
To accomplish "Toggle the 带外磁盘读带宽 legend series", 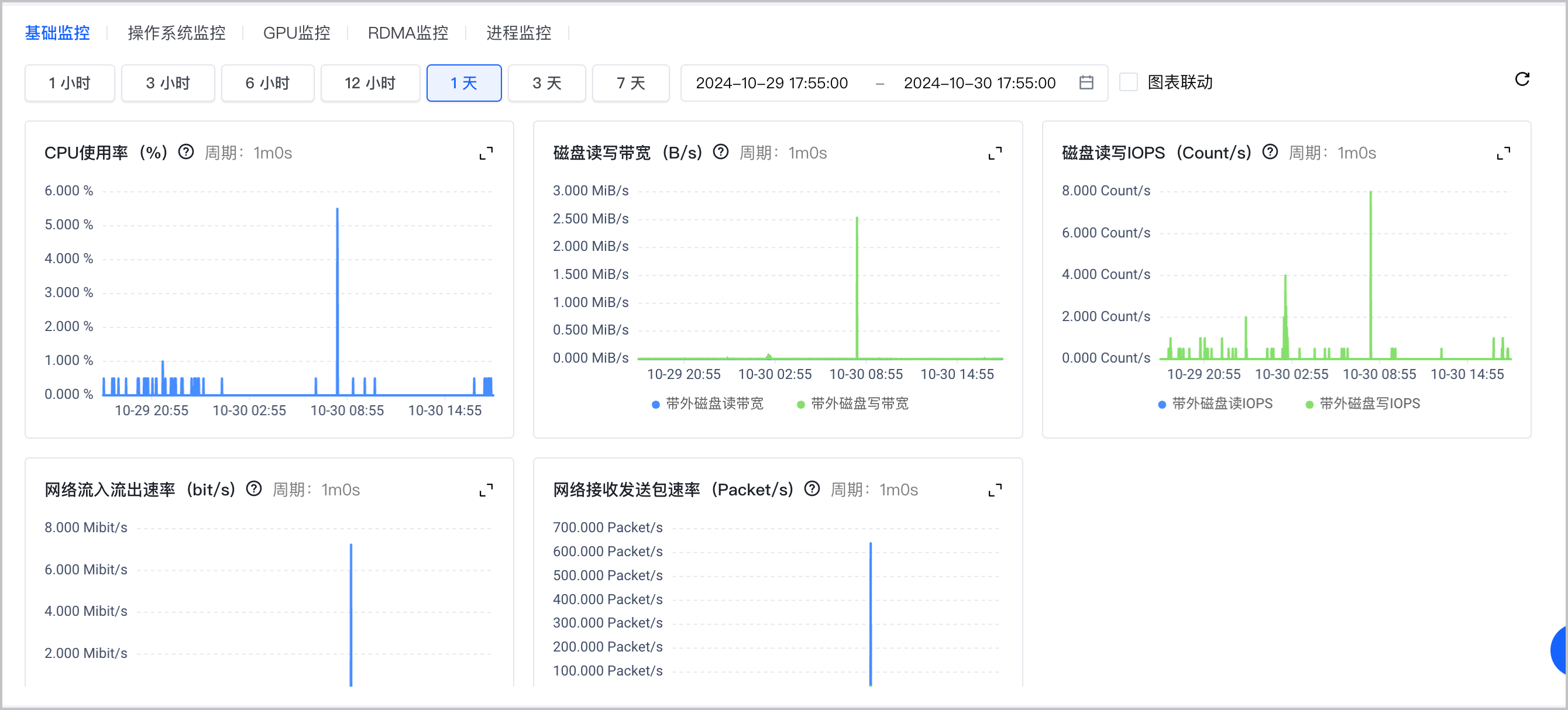I will click(707, 404).
